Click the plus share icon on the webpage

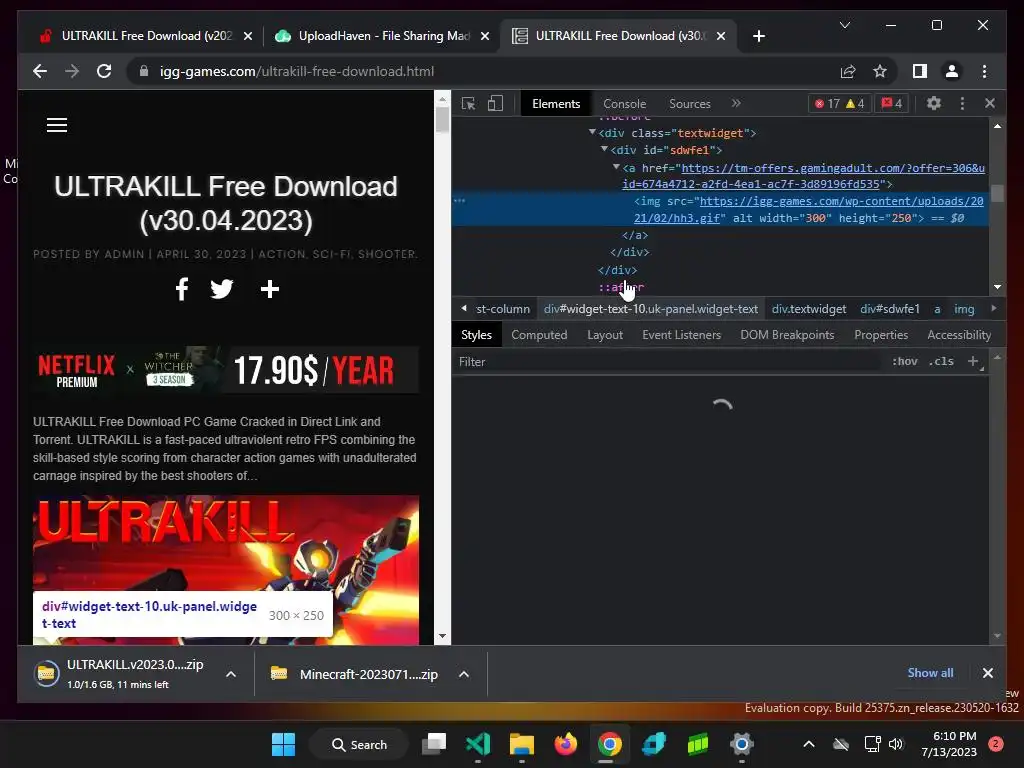[270, 289]
